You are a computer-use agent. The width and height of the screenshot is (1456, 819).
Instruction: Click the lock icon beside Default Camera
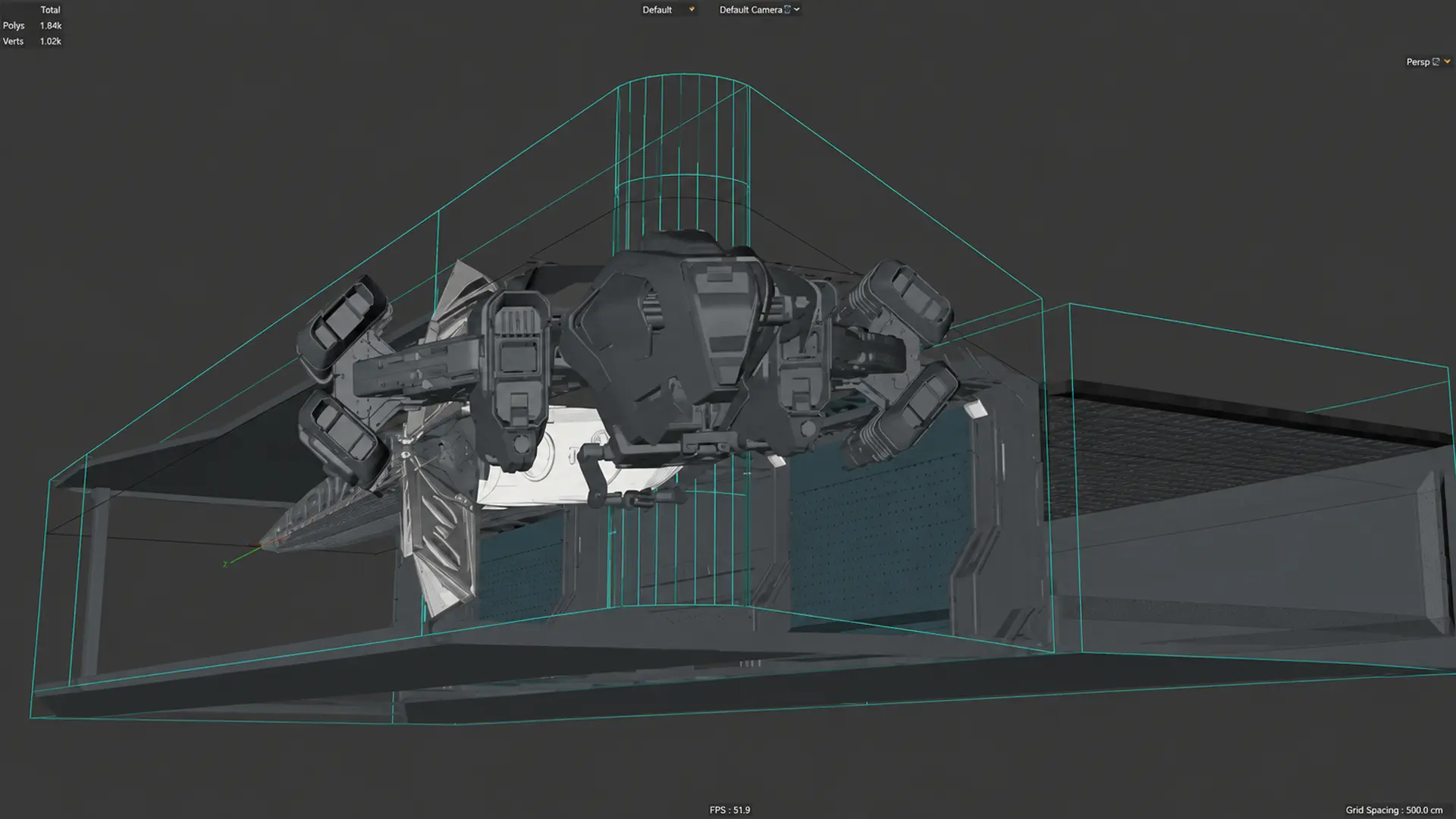(x=787, y=10)
